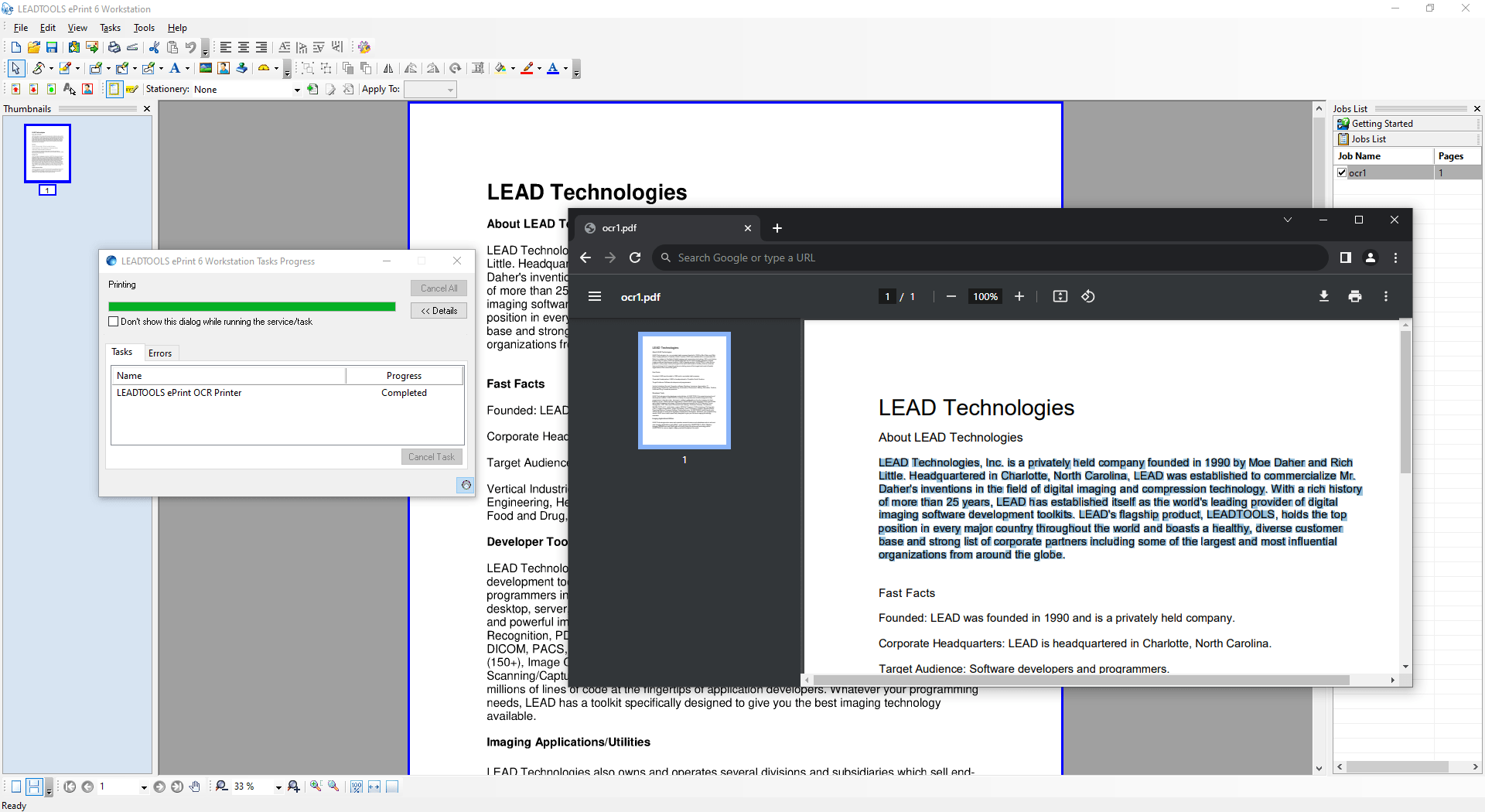The image size is (1485, 812).
Task: Open the Tasks menu
Action: point(110,28)
